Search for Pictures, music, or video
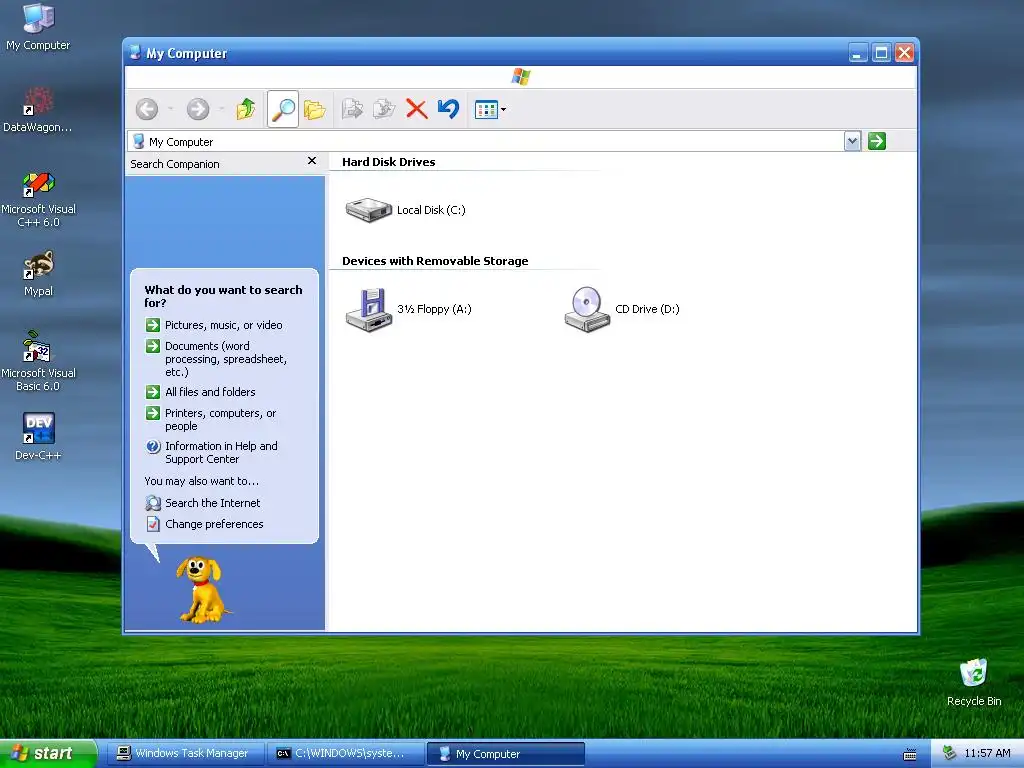This screenshot has height=768, width=1024. click(215, 325)
